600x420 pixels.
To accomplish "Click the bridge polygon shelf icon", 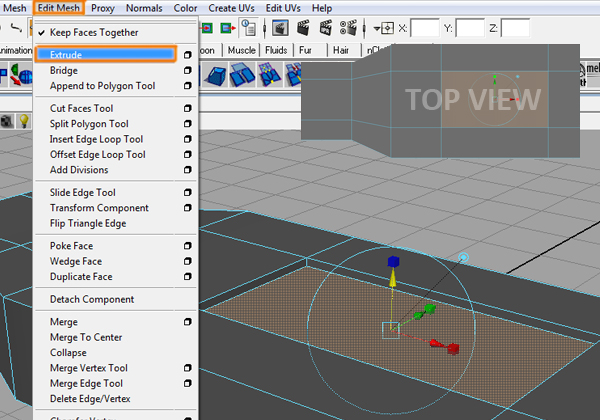I will 242,75.
